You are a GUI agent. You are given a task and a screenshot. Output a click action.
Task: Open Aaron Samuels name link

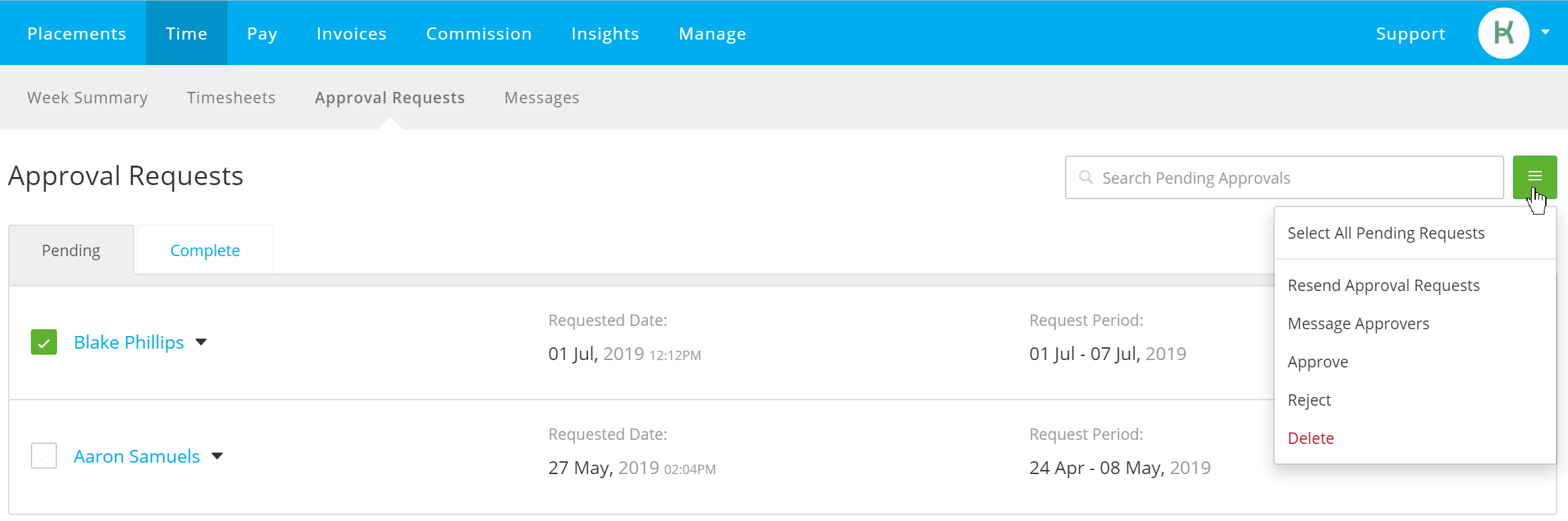[137, 456]
